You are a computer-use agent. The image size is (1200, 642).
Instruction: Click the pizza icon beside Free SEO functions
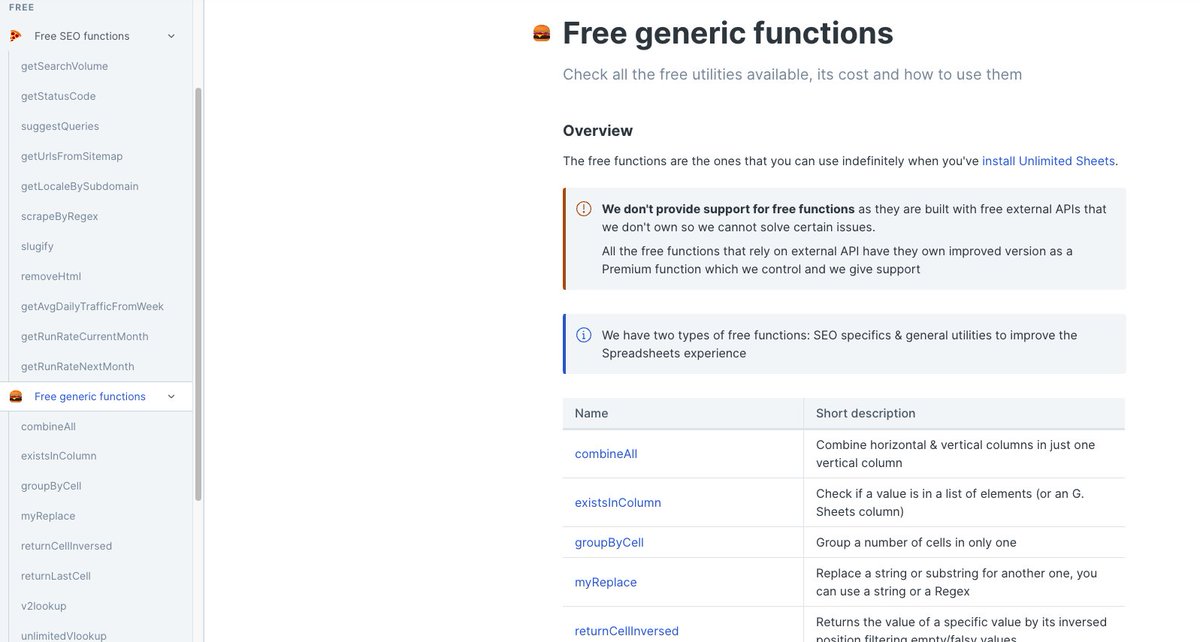(x=15, y=36)
